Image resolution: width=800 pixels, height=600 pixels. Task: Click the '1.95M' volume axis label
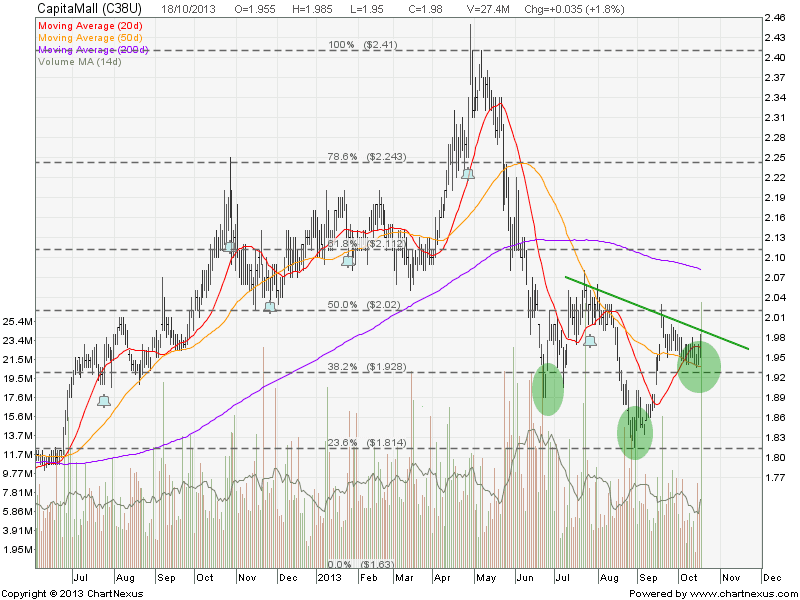(x=19, y=550)
